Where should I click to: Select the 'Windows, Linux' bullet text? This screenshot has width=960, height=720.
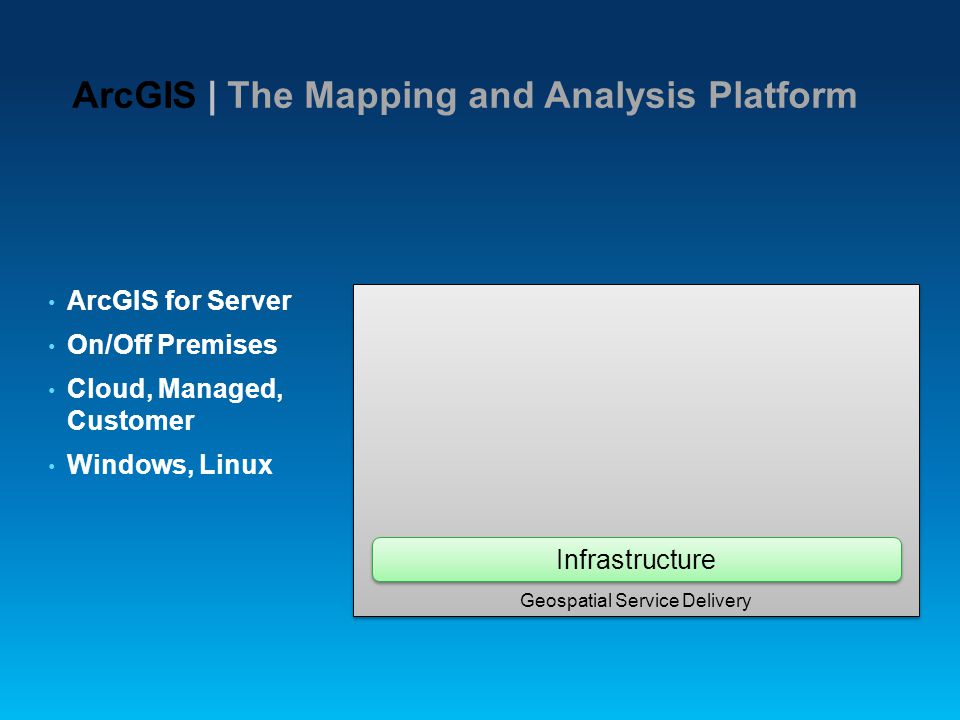(170, 464)
